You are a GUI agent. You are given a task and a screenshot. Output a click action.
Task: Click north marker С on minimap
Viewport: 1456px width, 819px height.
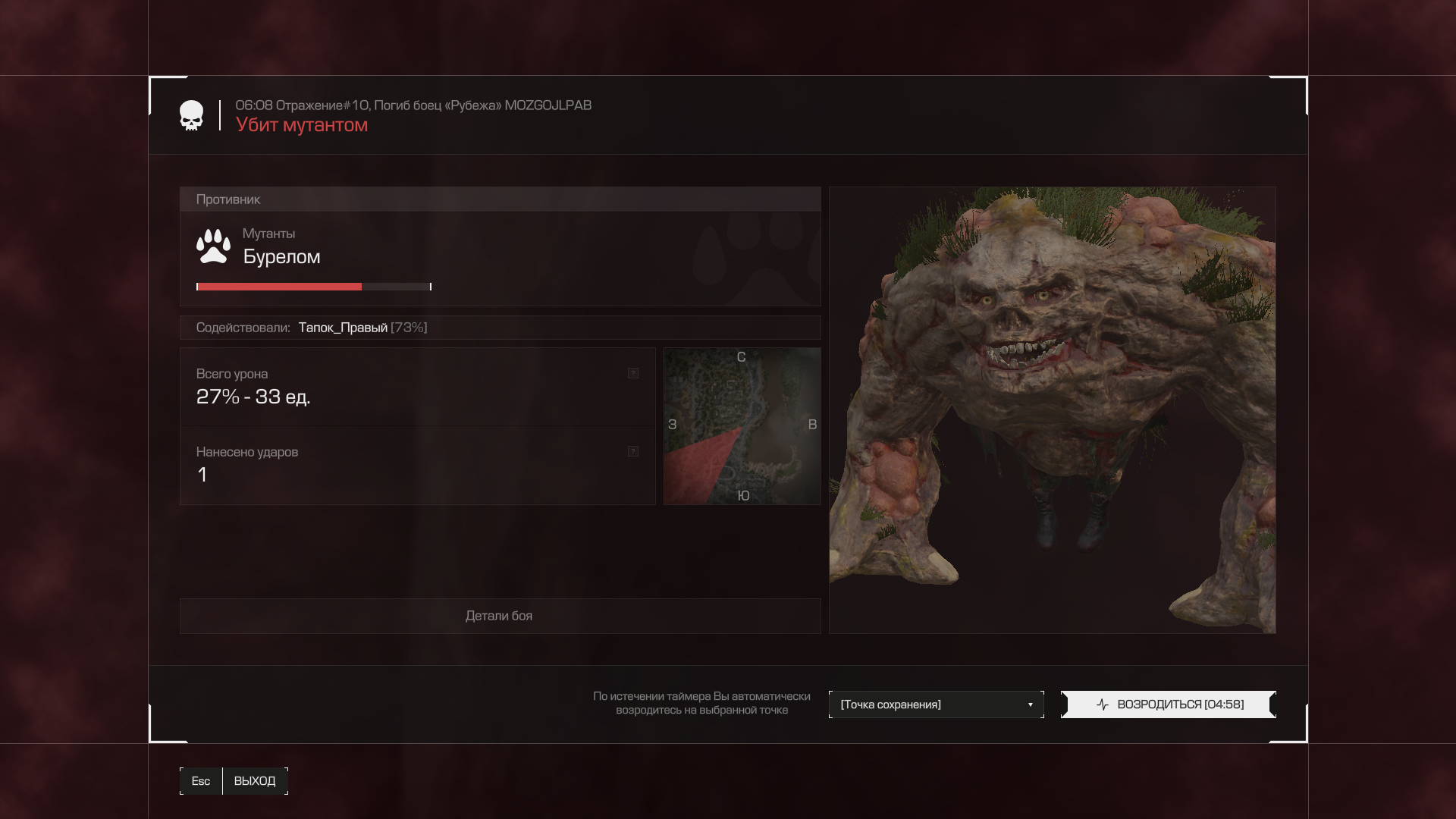pos(742,357)
